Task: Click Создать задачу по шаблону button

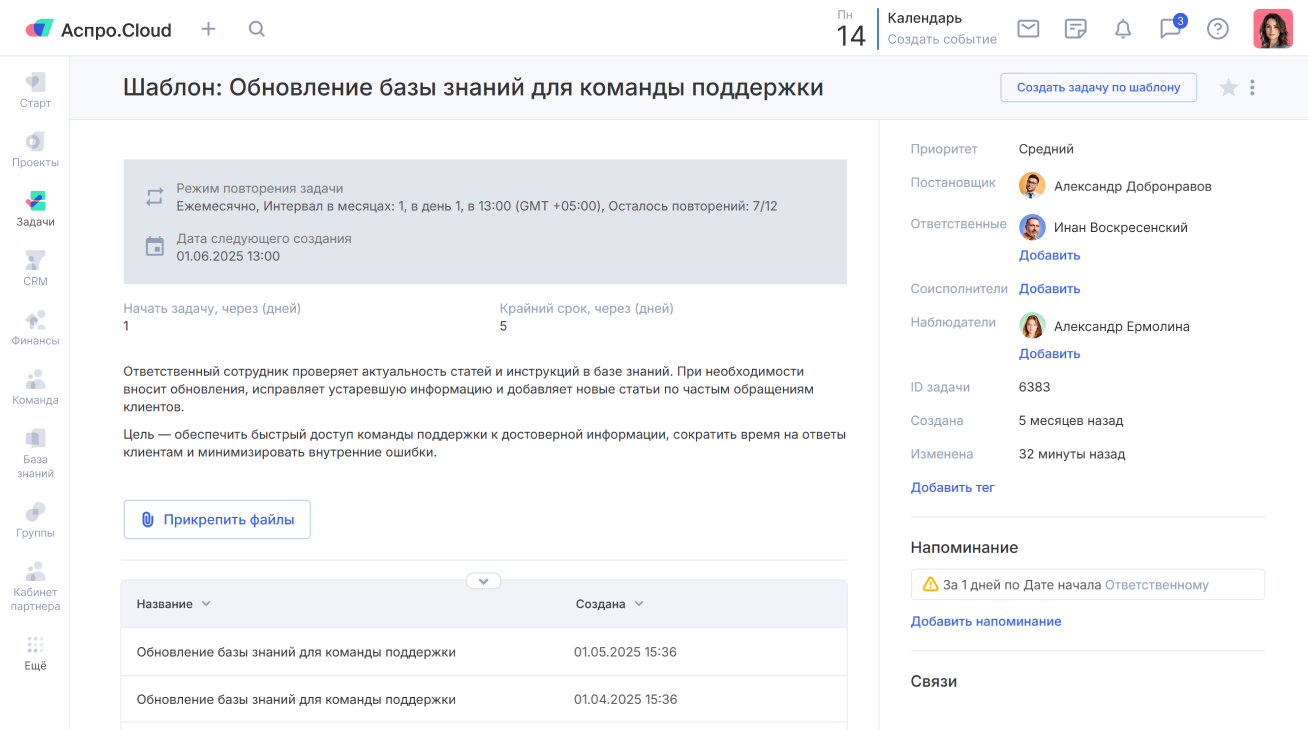Action: (x=1098, y=87)
